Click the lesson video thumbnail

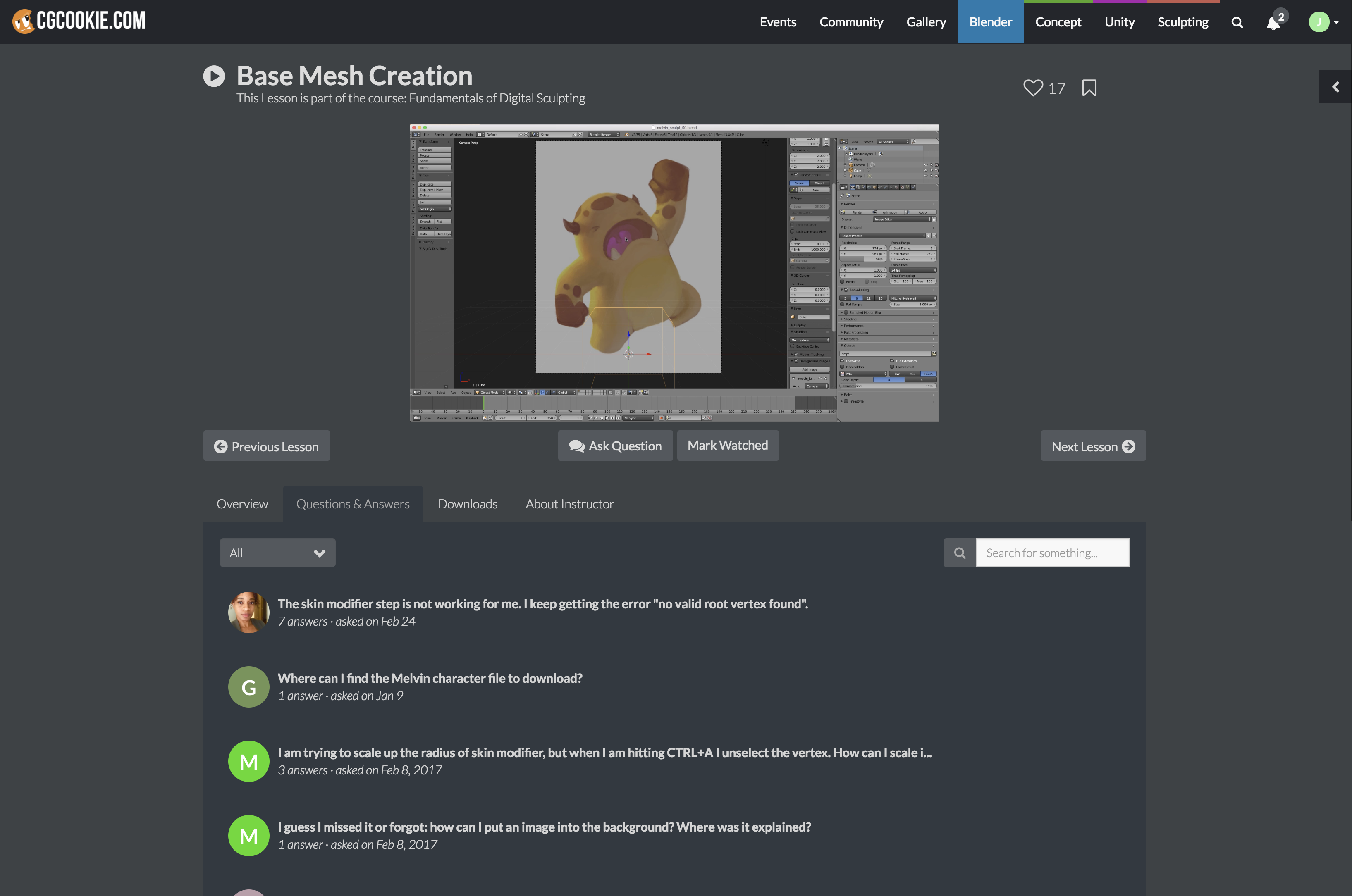point(674,273)
